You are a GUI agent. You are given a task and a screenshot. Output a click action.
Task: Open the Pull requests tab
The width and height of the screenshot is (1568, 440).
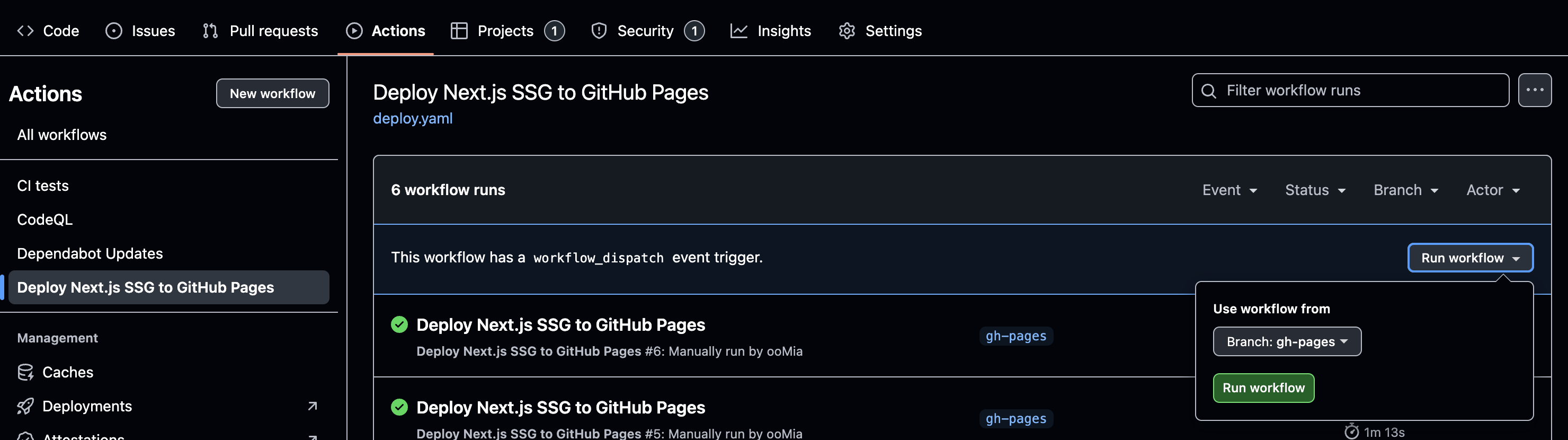260,30
